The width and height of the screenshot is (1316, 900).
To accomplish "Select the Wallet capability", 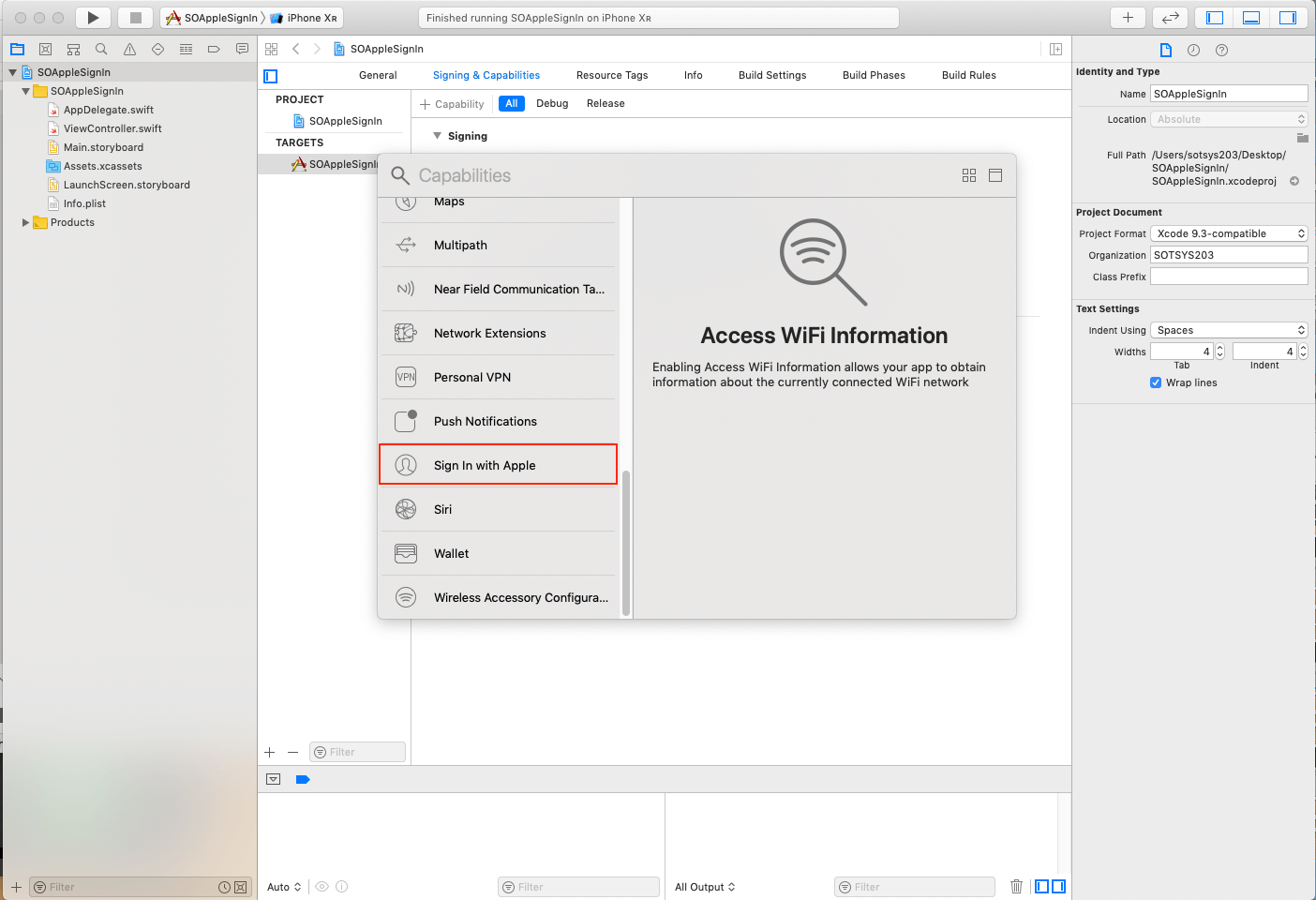I will [x=498, y=553].
